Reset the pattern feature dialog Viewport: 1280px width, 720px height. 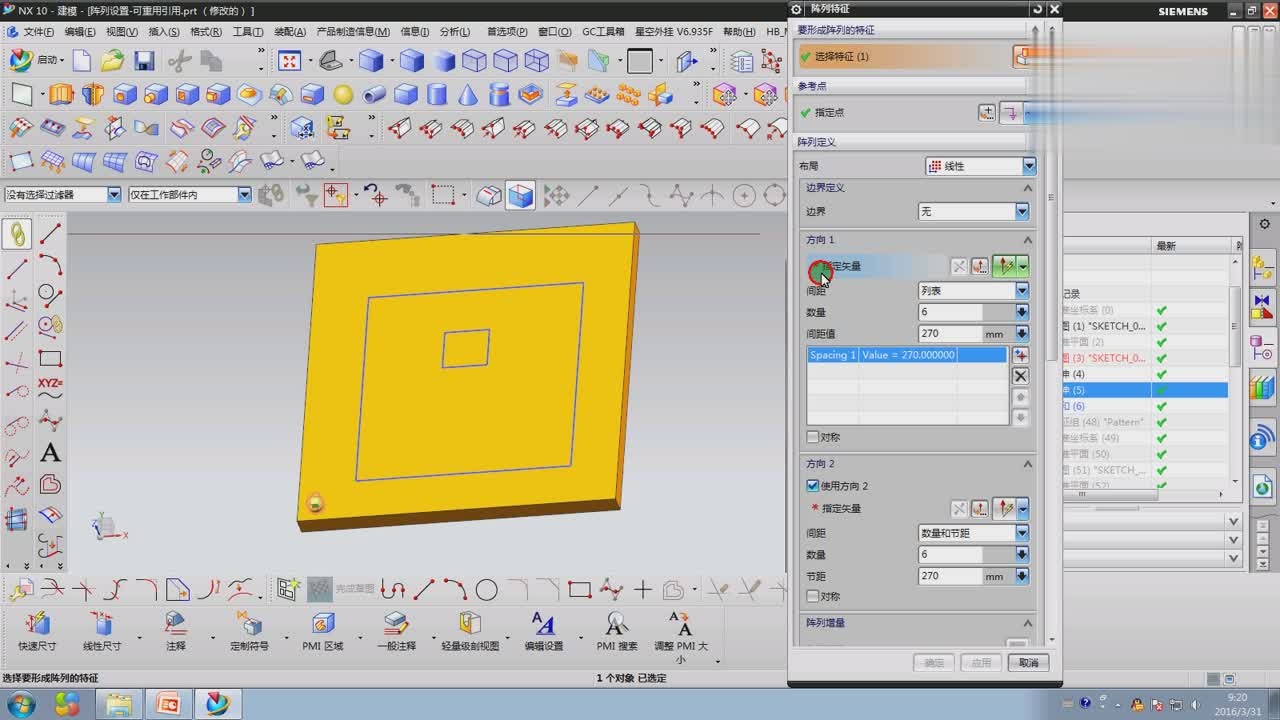tap(1037, 9)
